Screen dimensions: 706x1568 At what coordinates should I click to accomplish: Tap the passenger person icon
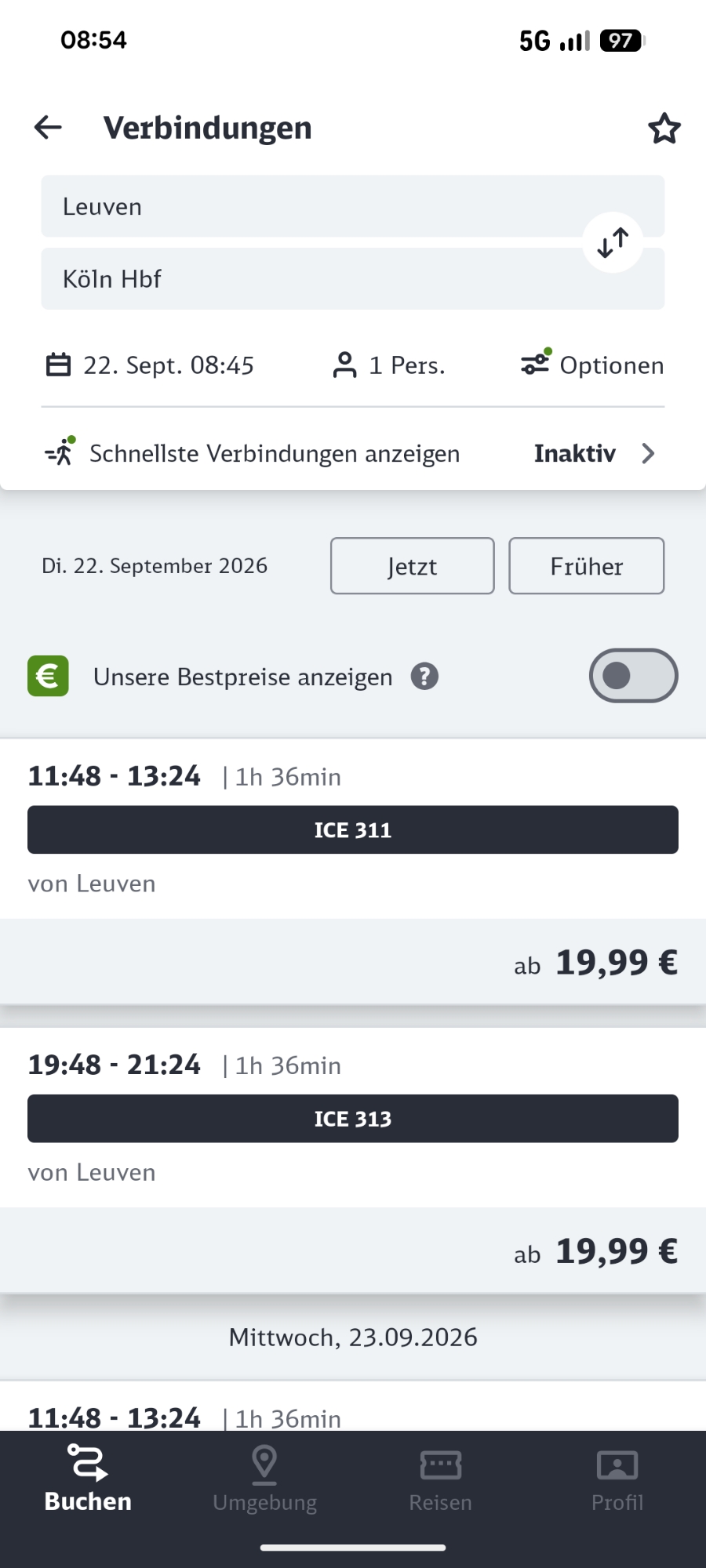click(x=344, y=365)
